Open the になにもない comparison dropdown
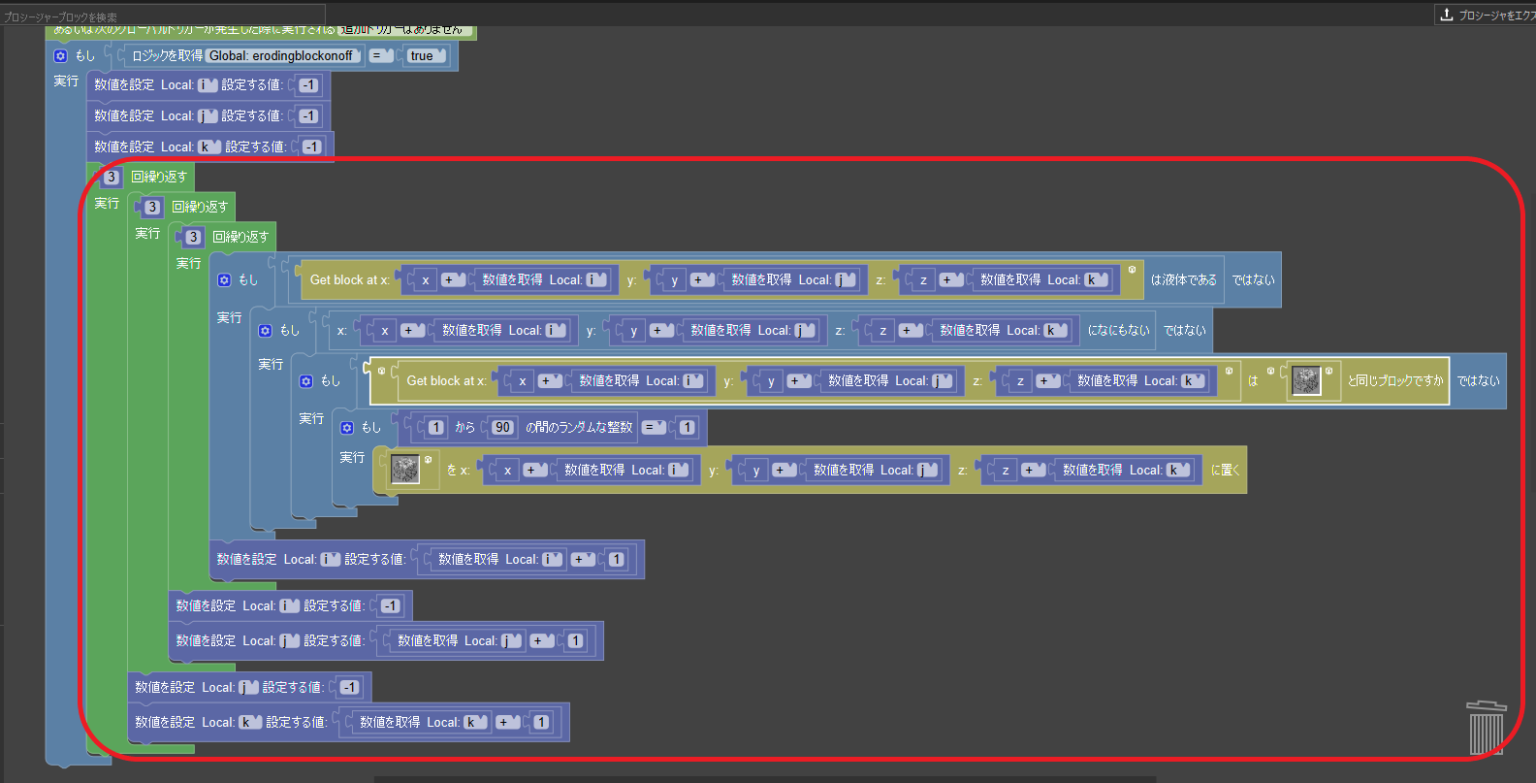The height and width of the screenshot is (783, 1536). coord(1119,330)
